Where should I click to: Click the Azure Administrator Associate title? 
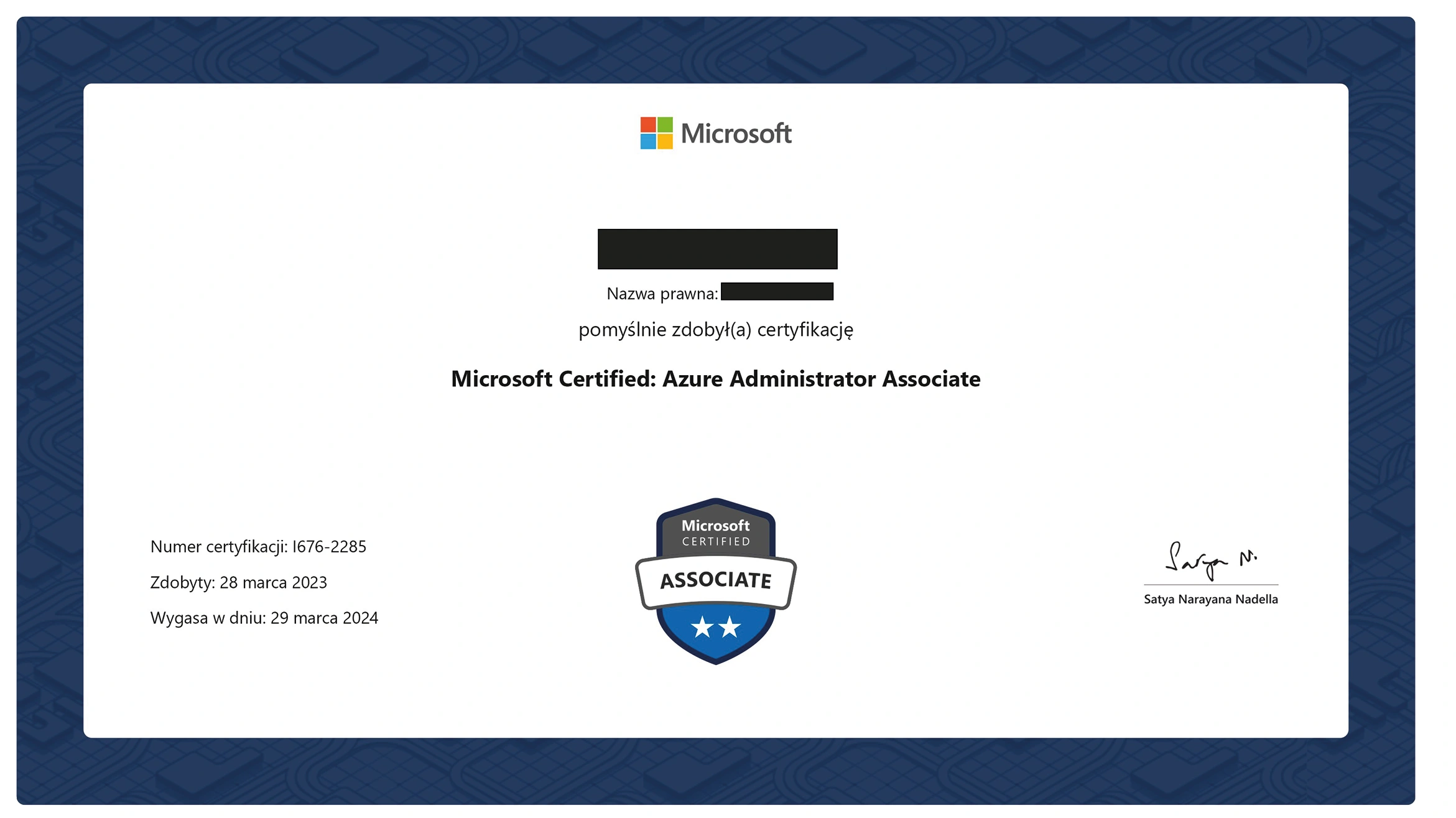click(715, 379)
